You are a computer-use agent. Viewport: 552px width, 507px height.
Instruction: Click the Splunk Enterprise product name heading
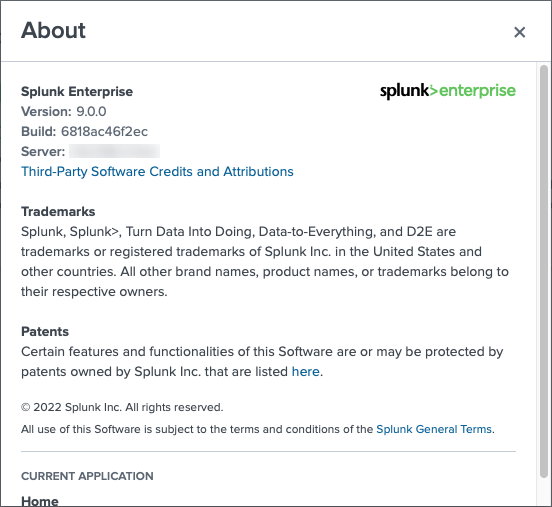77,92
